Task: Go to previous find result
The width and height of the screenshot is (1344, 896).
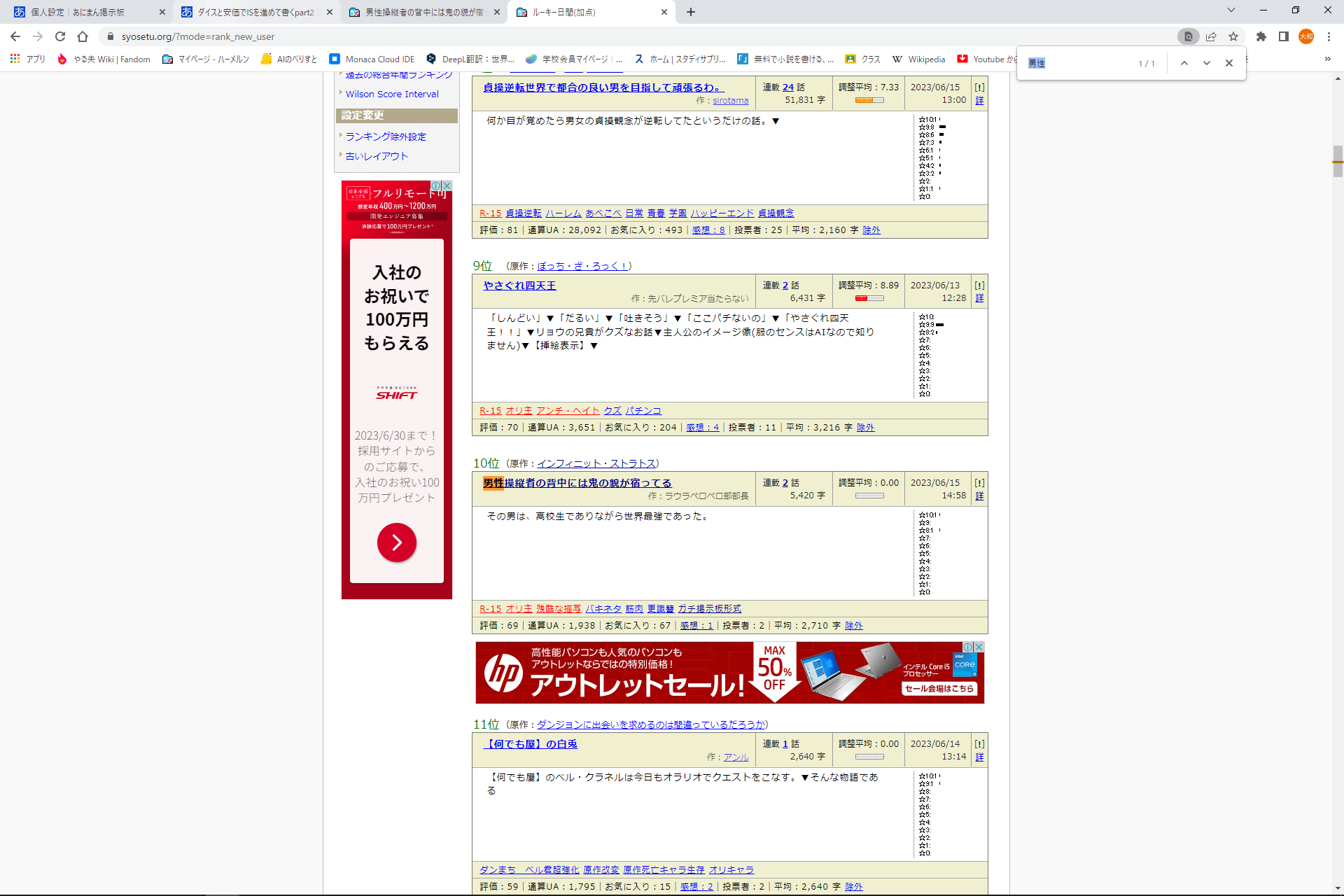Action: point(1184,63)
